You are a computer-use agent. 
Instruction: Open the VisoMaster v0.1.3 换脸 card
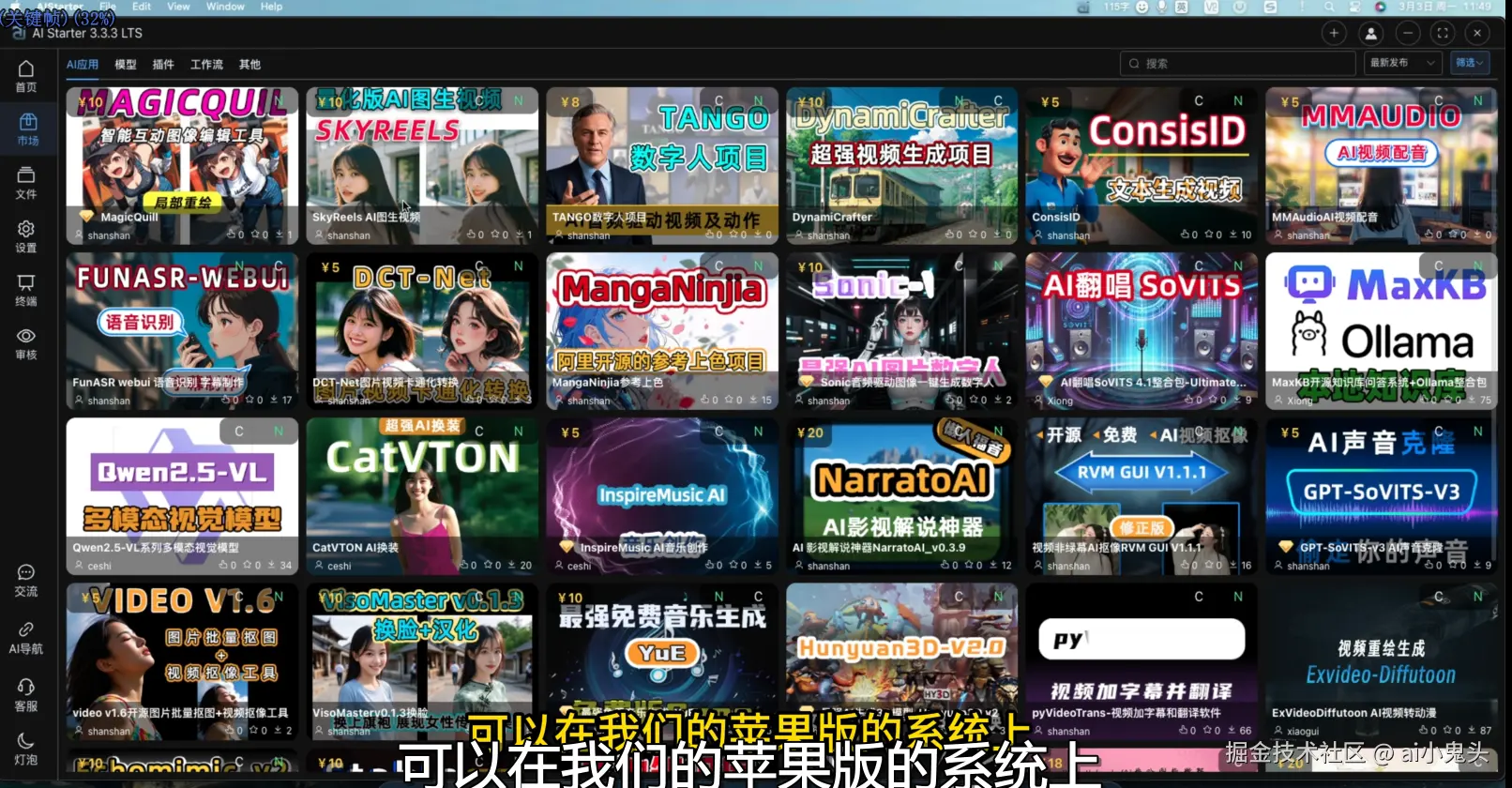[422, 661]
